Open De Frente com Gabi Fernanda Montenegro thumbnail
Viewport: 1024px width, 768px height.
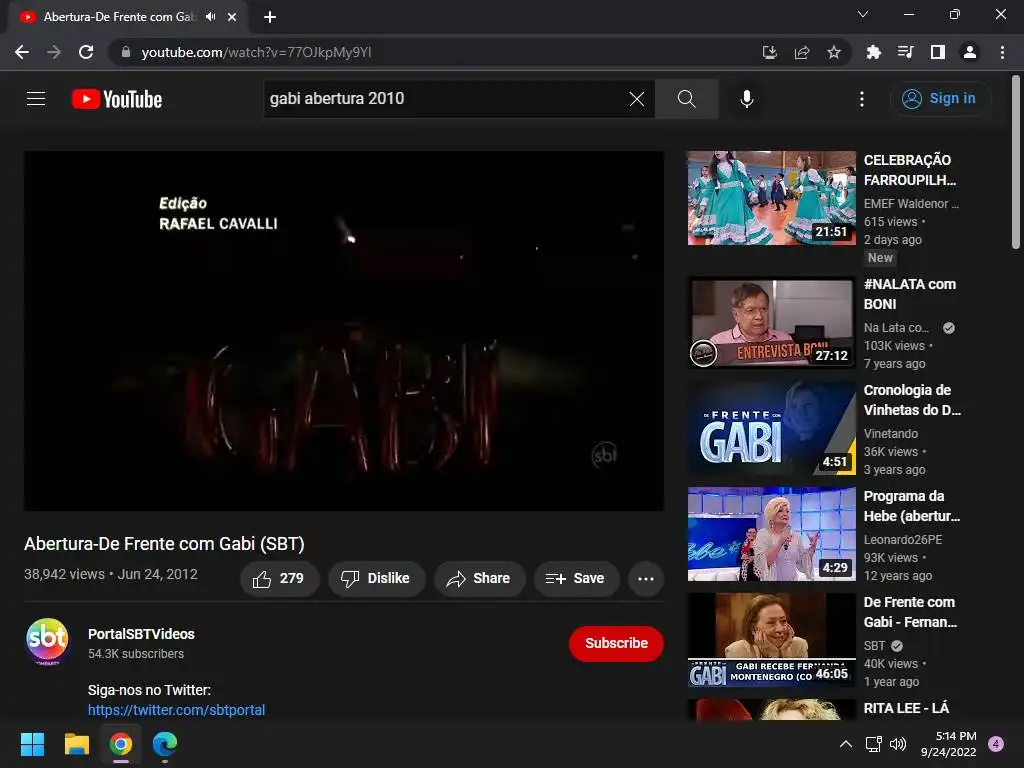[x=771, y=640]
